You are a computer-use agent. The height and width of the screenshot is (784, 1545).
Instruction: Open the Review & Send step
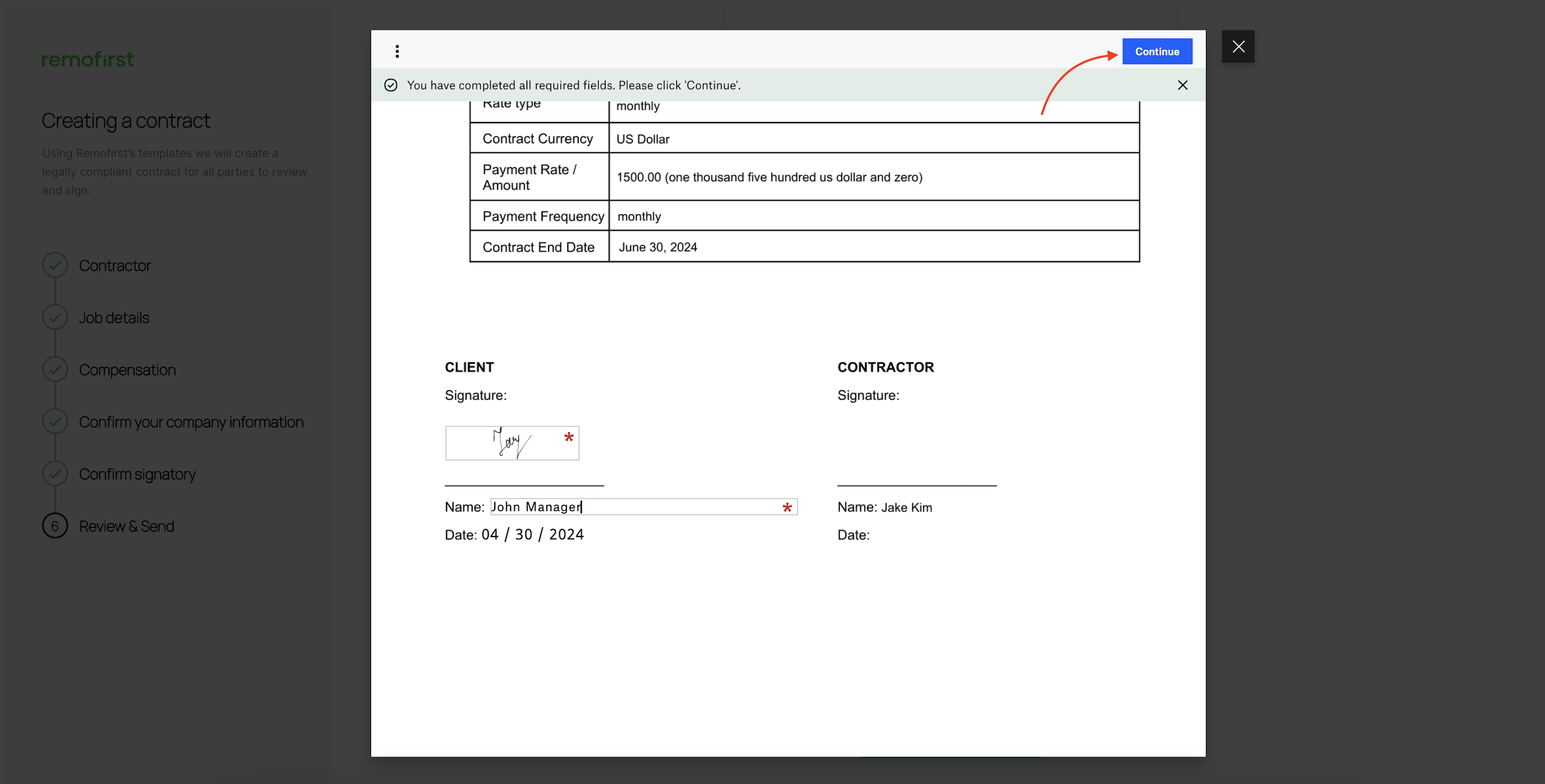coord(127,526)
